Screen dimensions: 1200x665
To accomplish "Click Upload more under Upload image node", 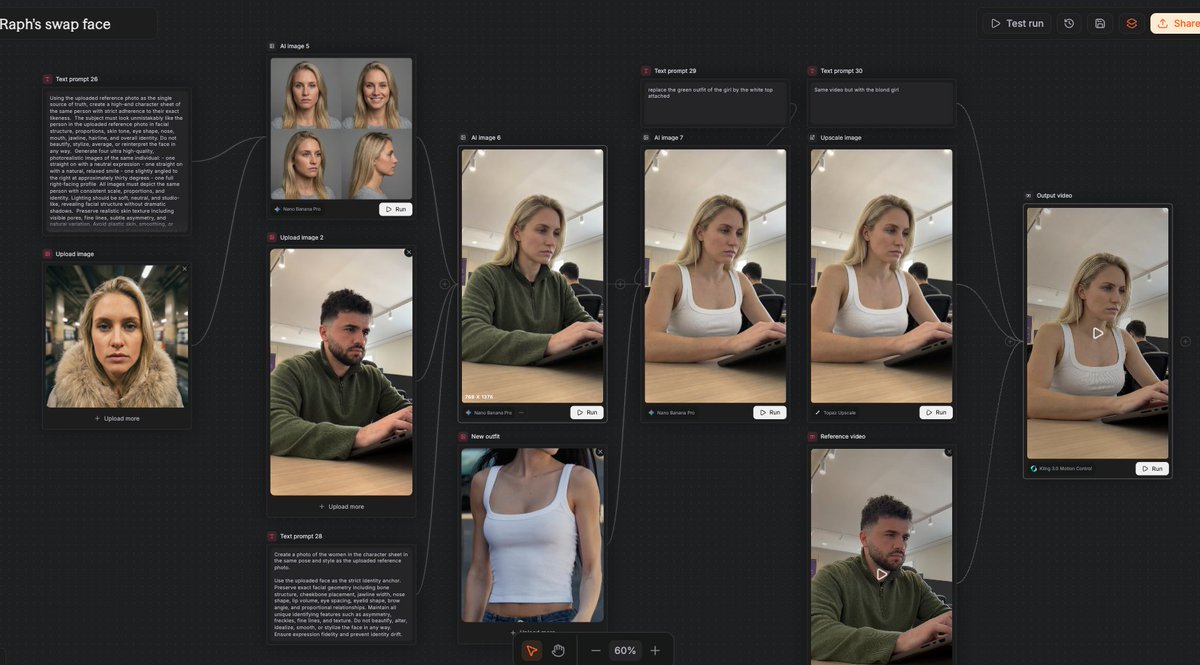I will click(x=117, y=418).
